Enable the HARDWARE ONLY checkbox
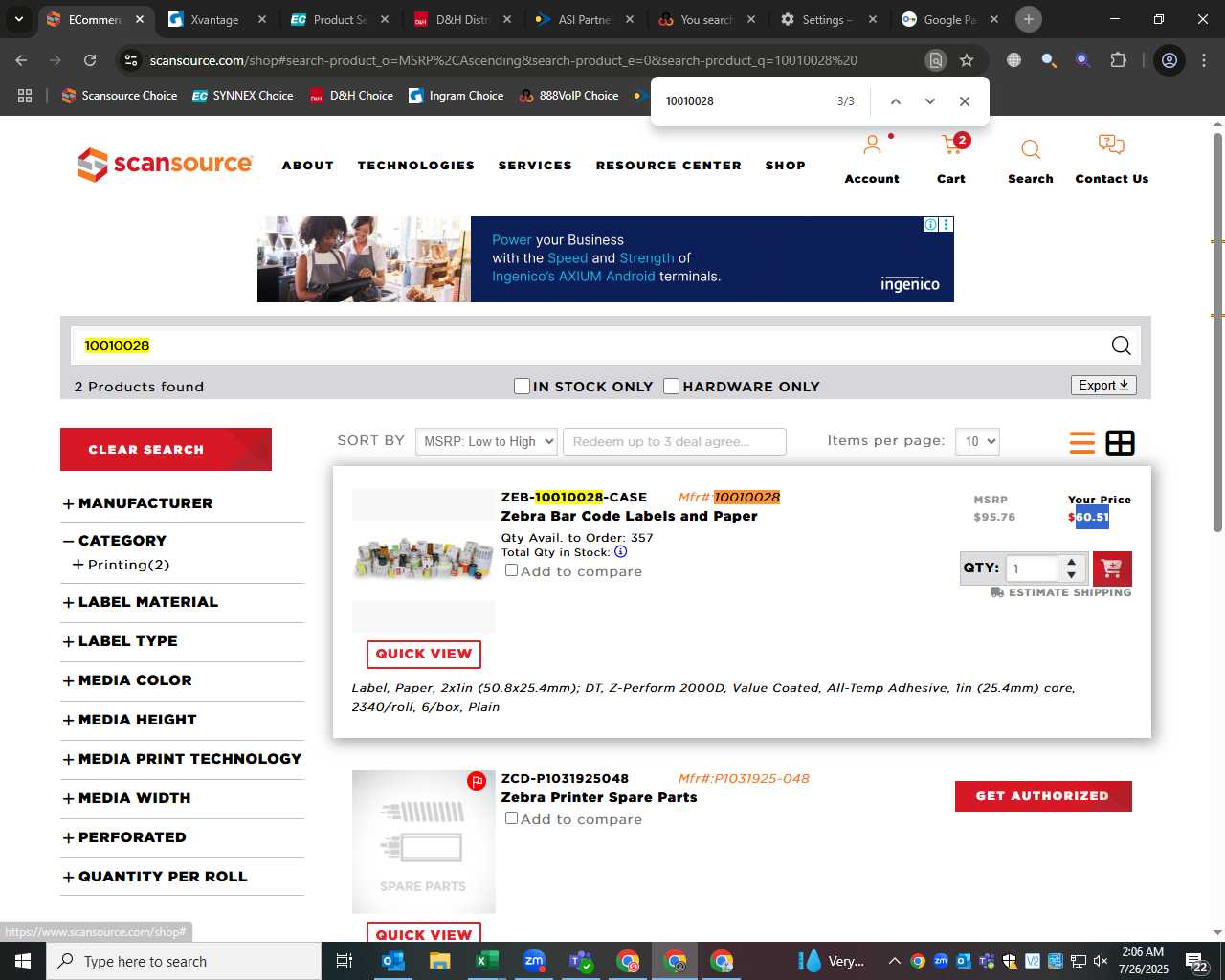 click(671, 386)
